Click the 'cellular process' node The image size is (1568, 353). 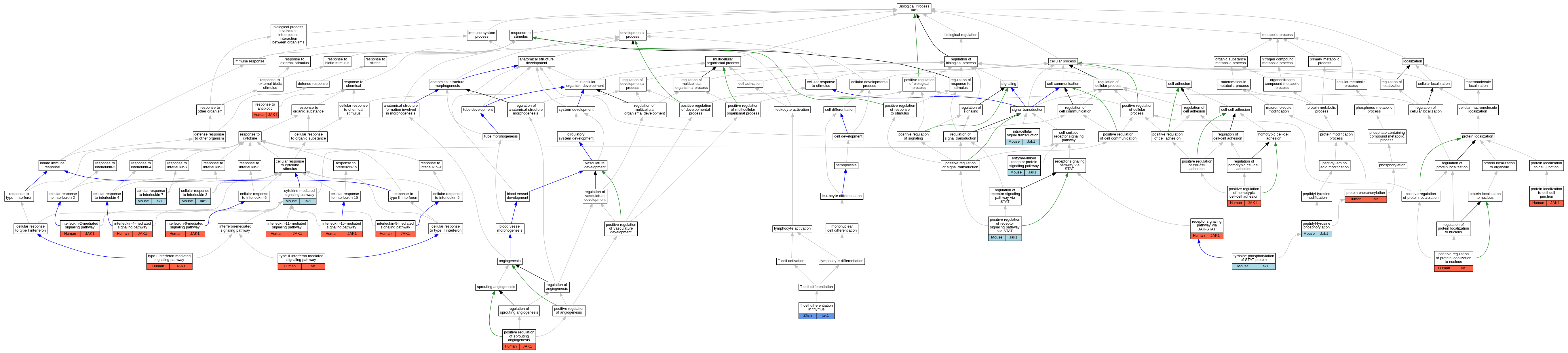(x=1063, y=62)
